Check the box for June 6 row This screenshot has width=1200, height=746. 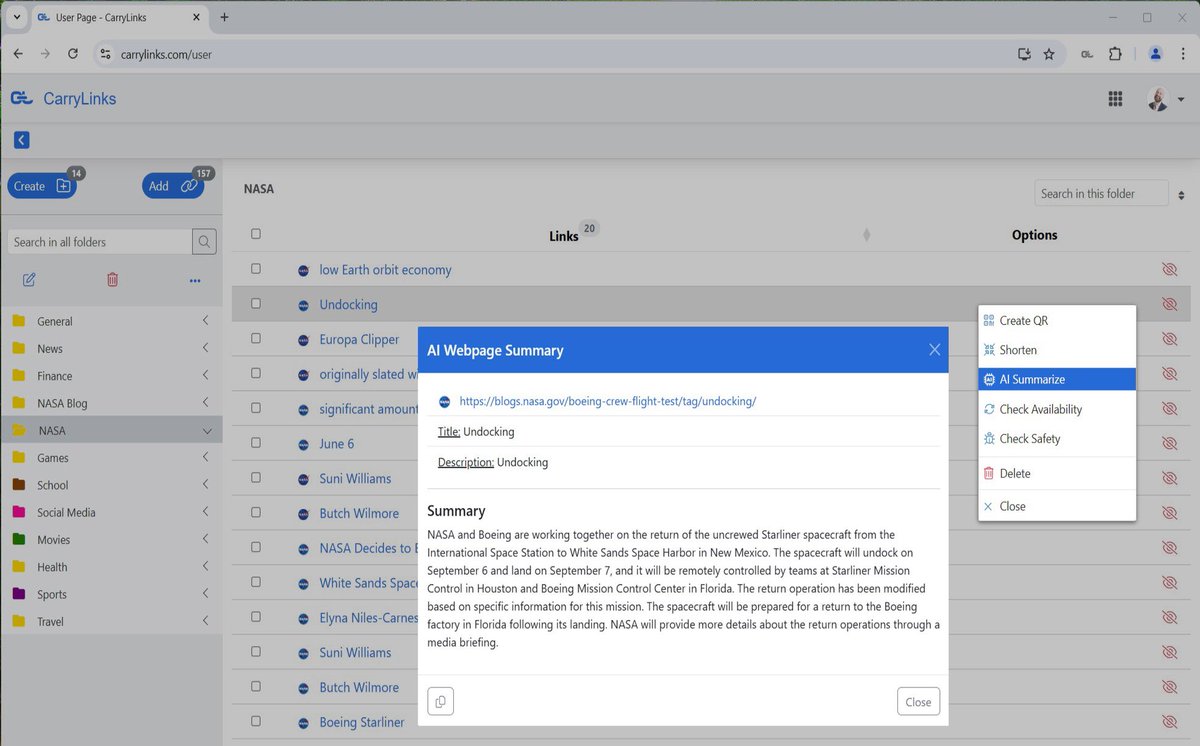(x=256, y=443)
